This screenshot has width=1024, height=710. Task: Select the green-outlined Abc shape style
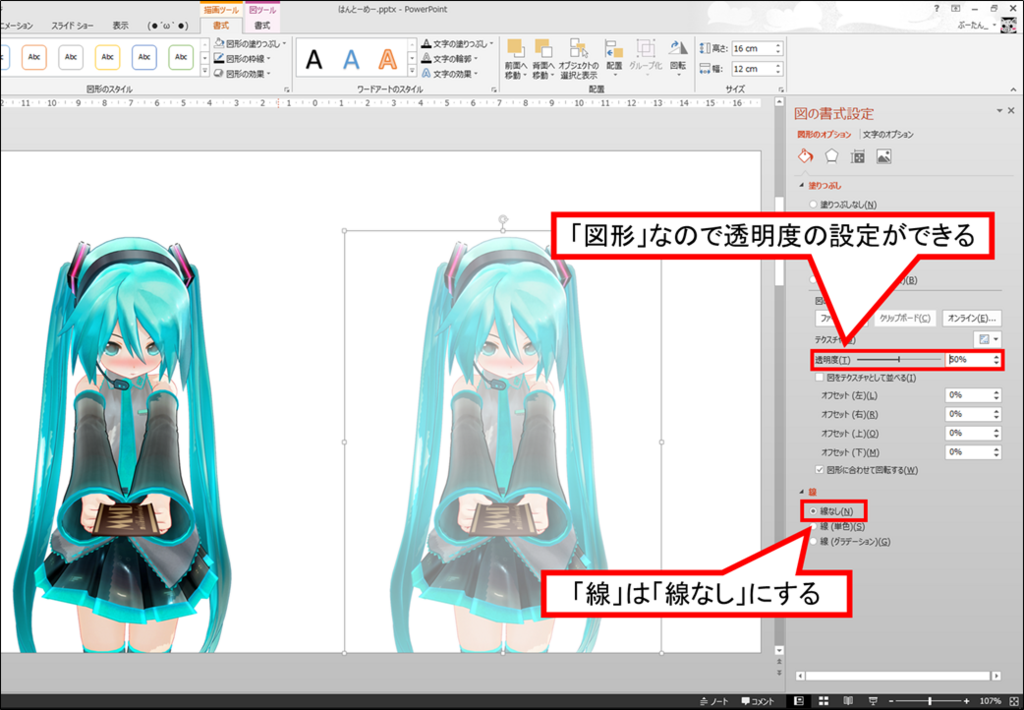tap(181, 57)
